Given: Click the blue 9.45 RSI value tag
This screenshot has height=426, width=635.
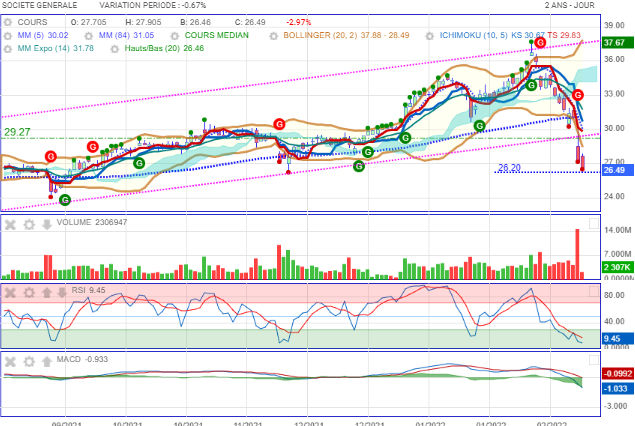Looking at the screenshot, I should point(617,339).
